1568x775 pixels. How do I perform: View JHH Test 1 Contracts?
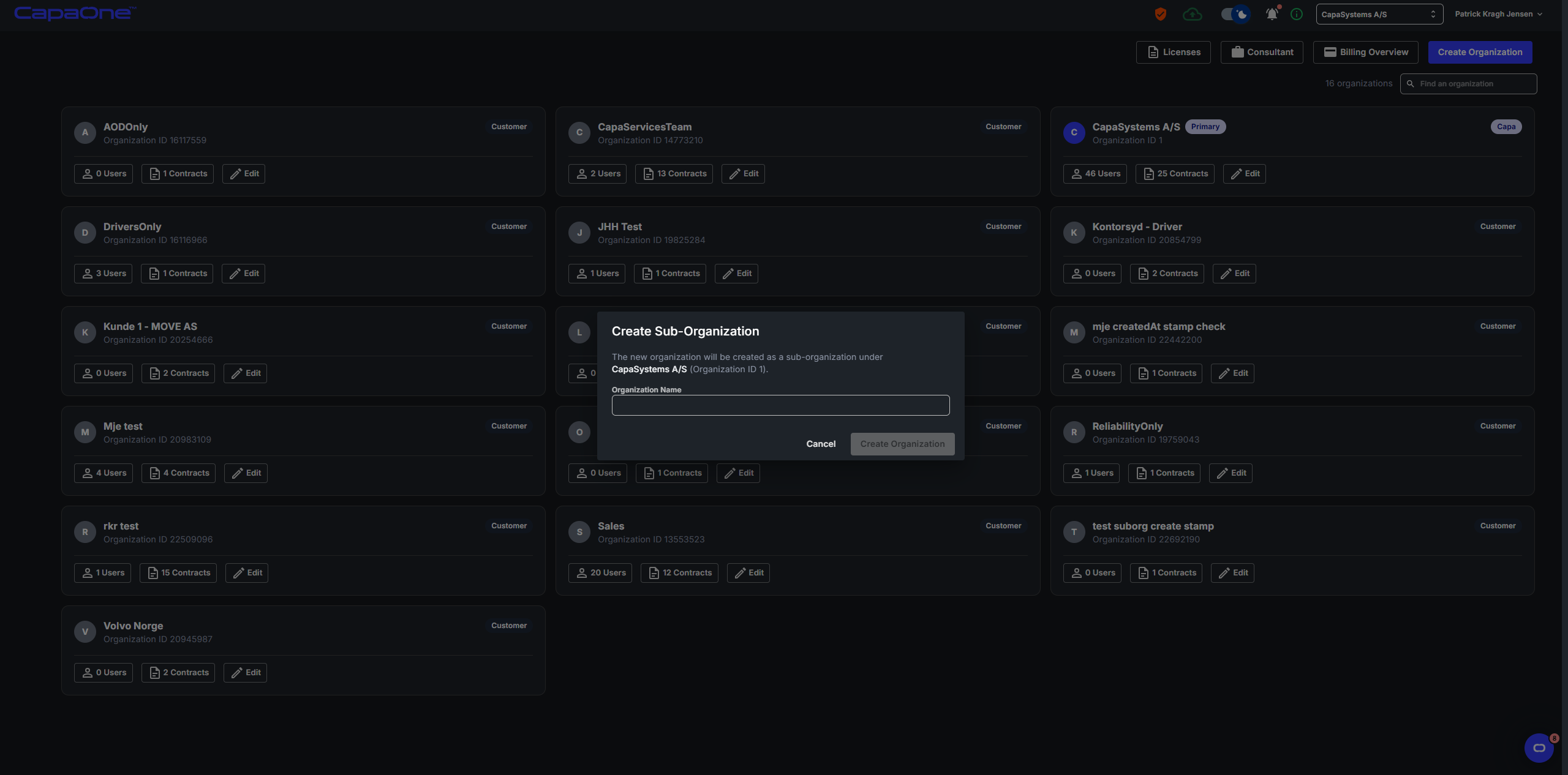pyautogui.click(x=670, y=274)
